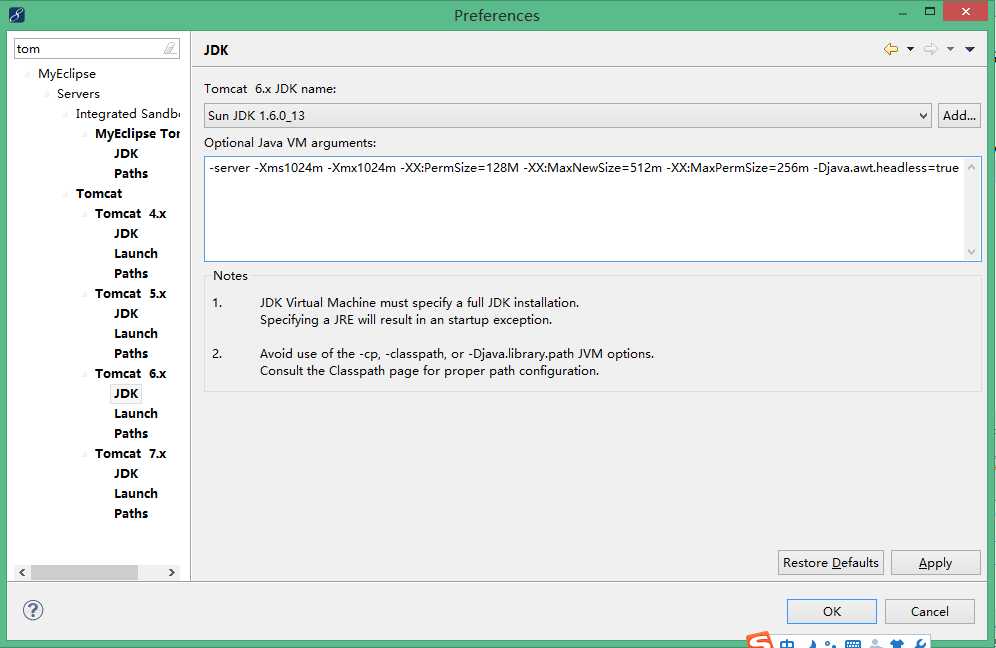Viewport: 996px width, 648px height.
Task: Select JDK under Tomcat 4.x
Action: 126,234
